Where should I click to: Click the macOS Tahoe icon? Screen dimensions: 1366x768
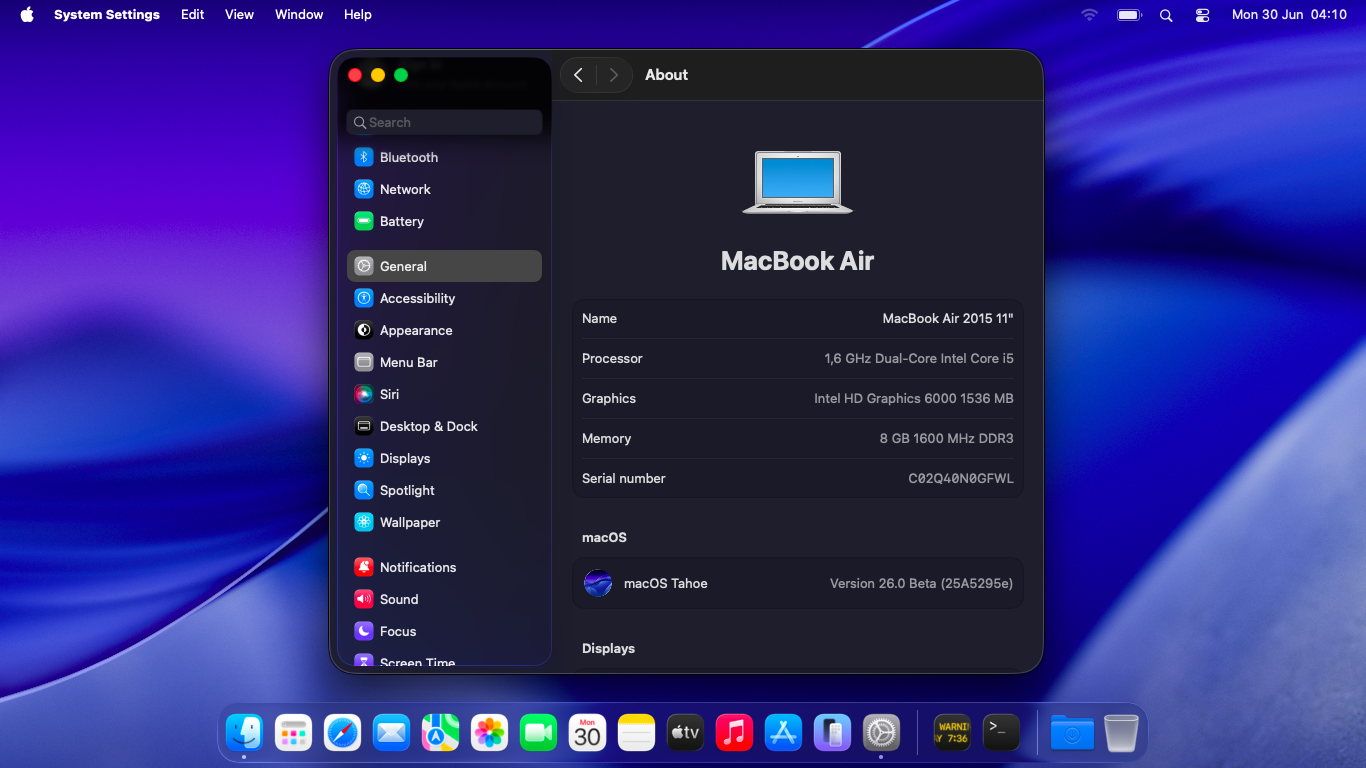[x=598, y=583]
